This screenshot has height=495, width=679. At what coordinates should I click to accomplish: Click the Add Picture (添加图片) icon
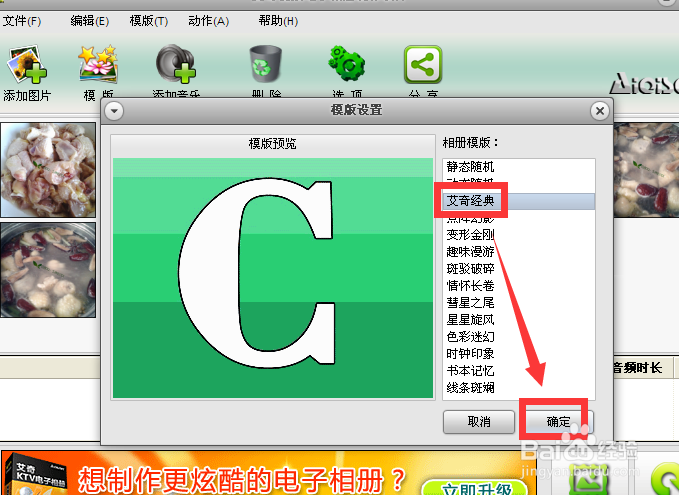(27, 64)
